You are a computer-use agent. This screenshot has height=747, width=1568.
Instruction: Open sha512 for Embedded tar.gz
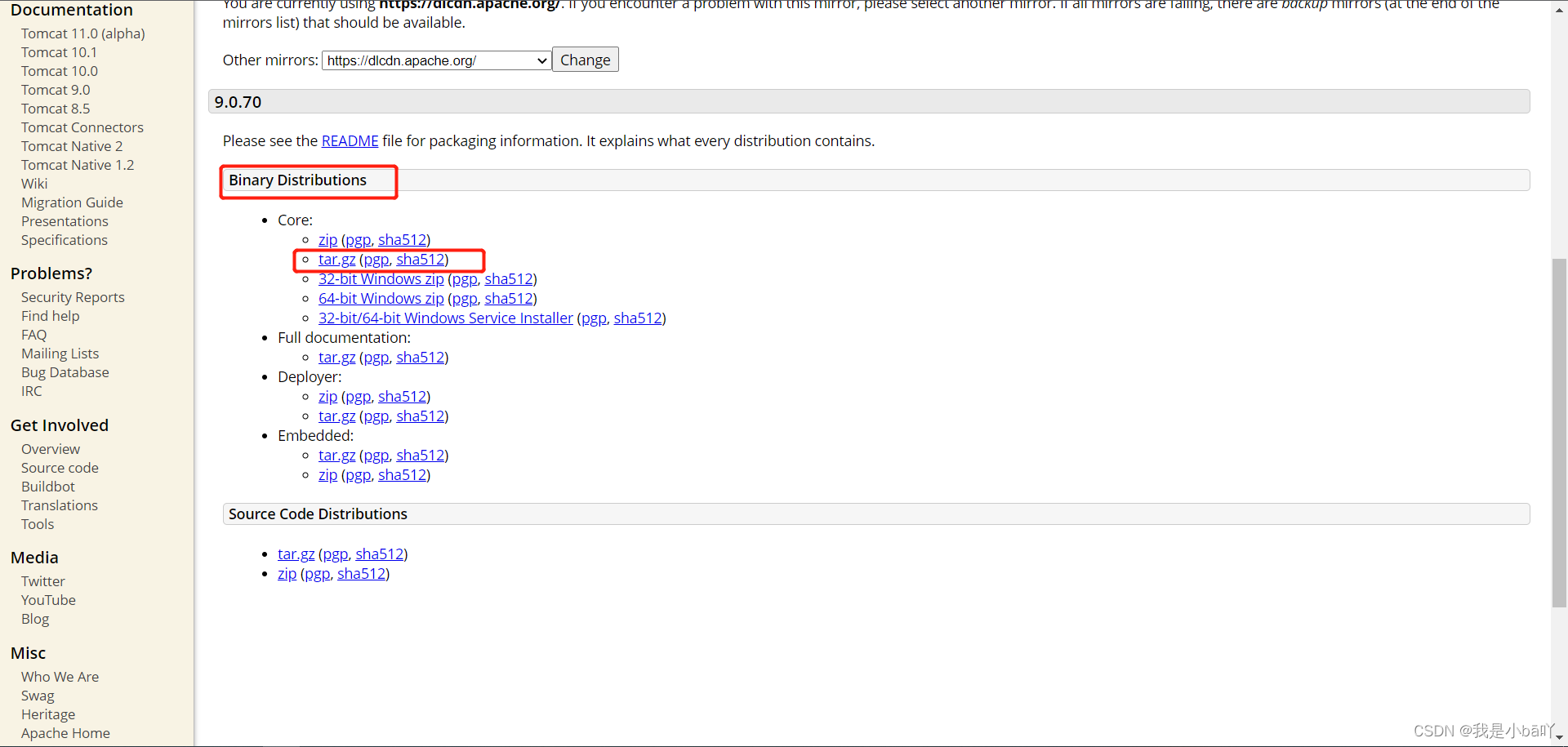pyautogui.click(x=421, y=456)
